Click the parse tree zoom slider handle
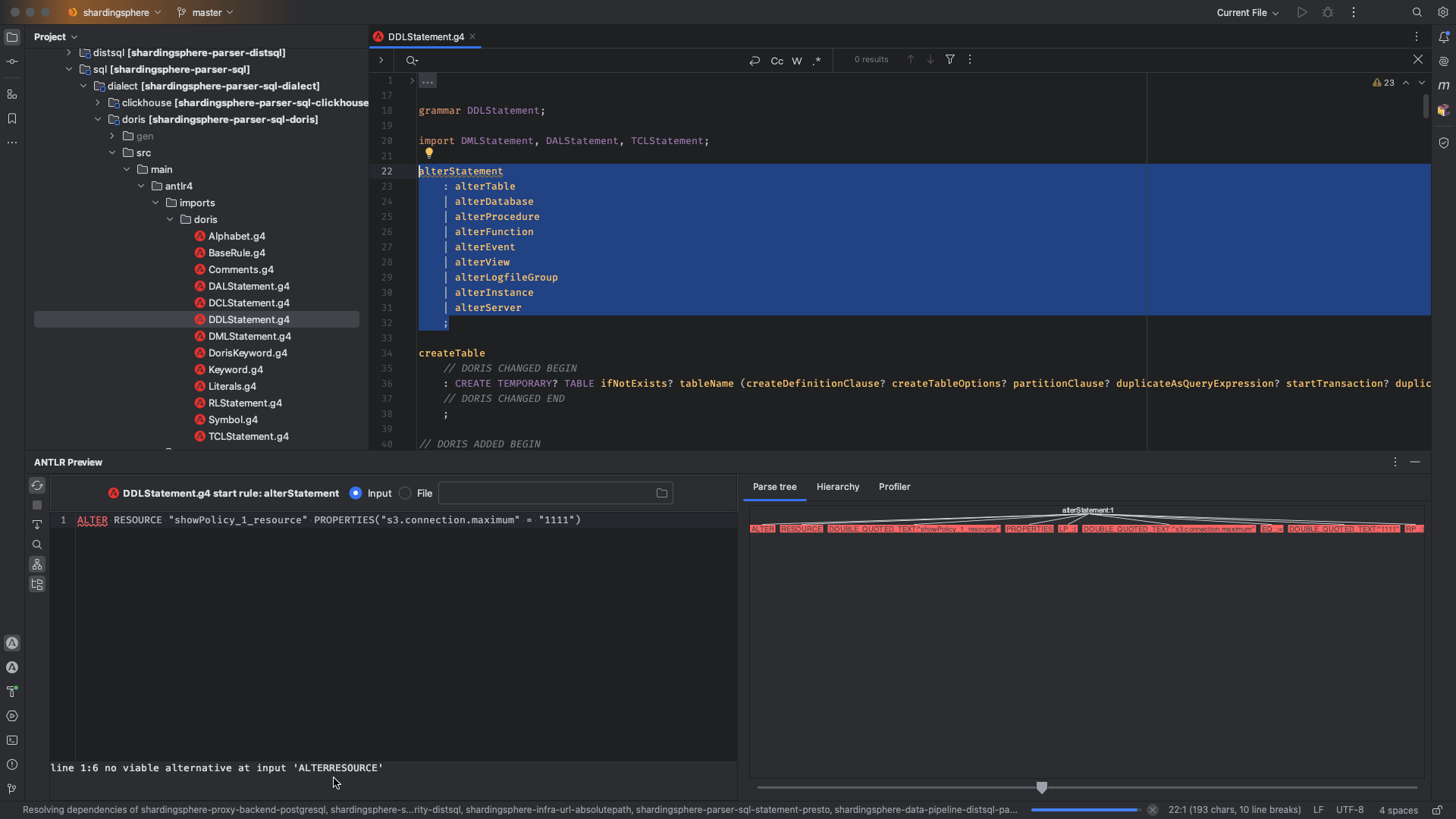This screenshot has width=1456, height=819. [1042, 789]
